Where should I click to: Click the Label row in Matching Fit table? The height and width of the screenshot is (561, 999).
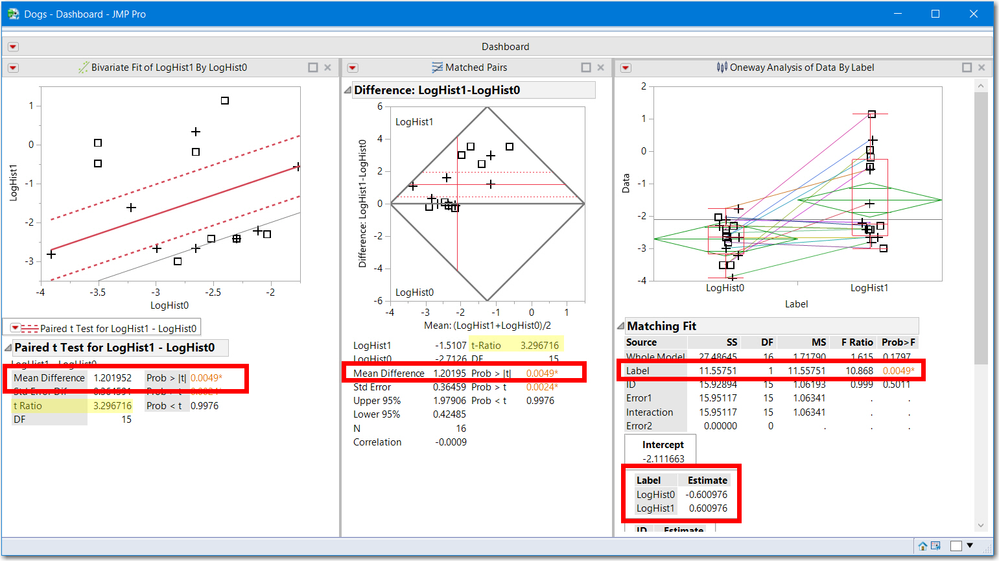click(x=770, y=371)
